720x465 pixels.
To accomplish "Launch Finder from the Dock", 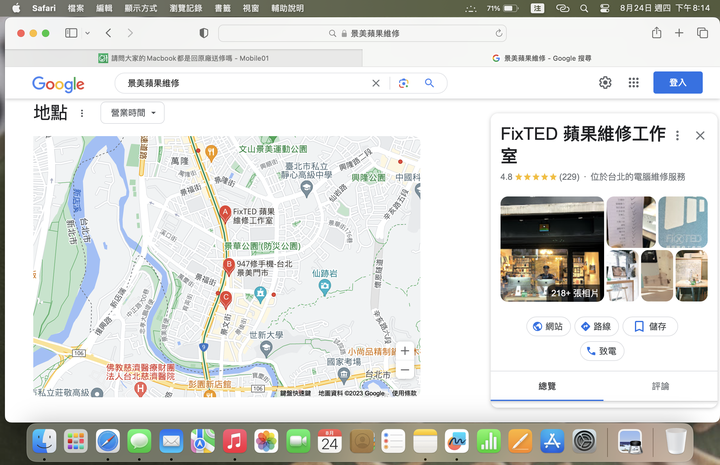I will (x=44, y=441).
